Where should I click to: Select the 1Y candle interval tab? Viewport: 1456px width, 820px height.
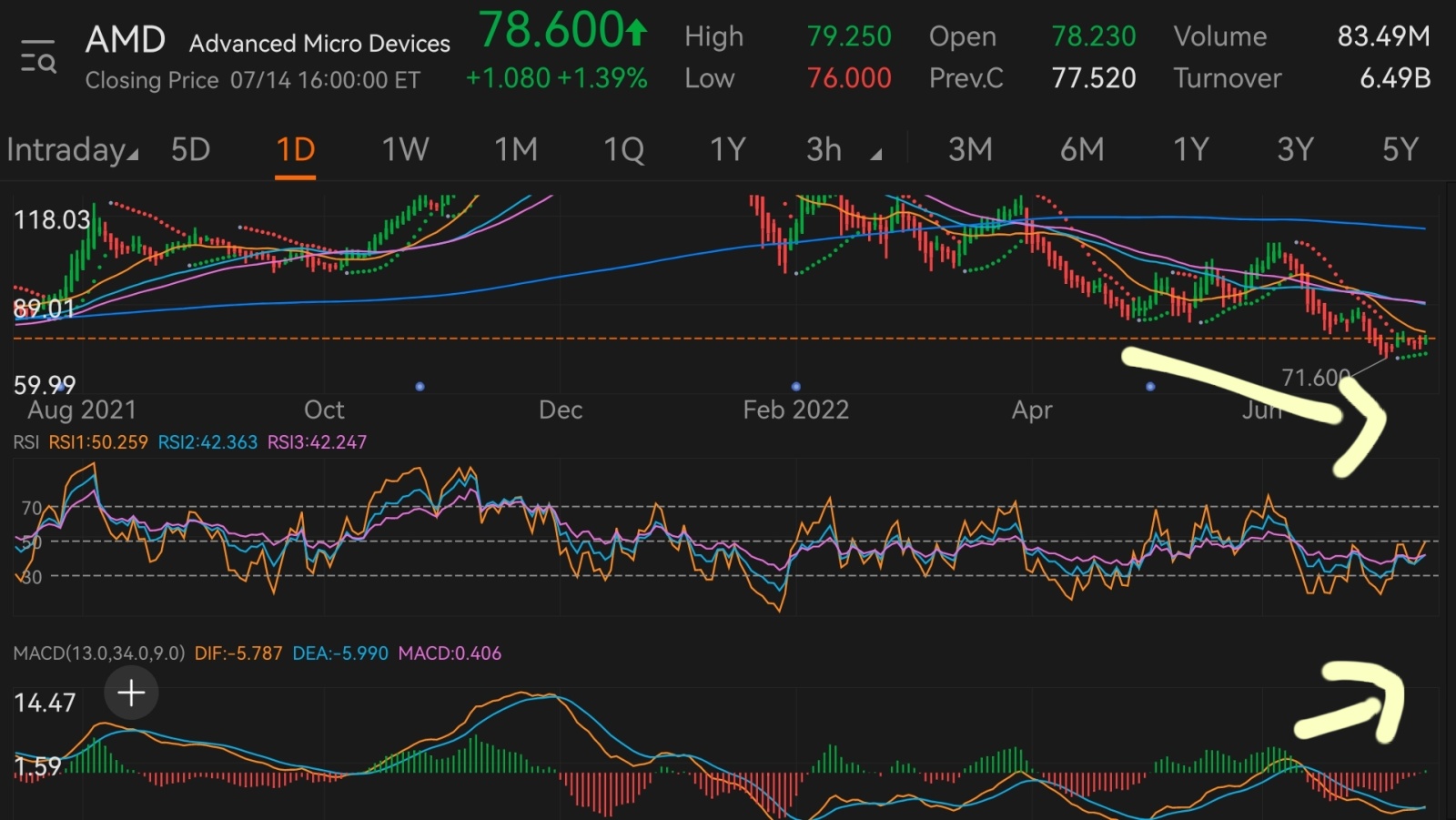pyautogui.click(x=728, y=149)
